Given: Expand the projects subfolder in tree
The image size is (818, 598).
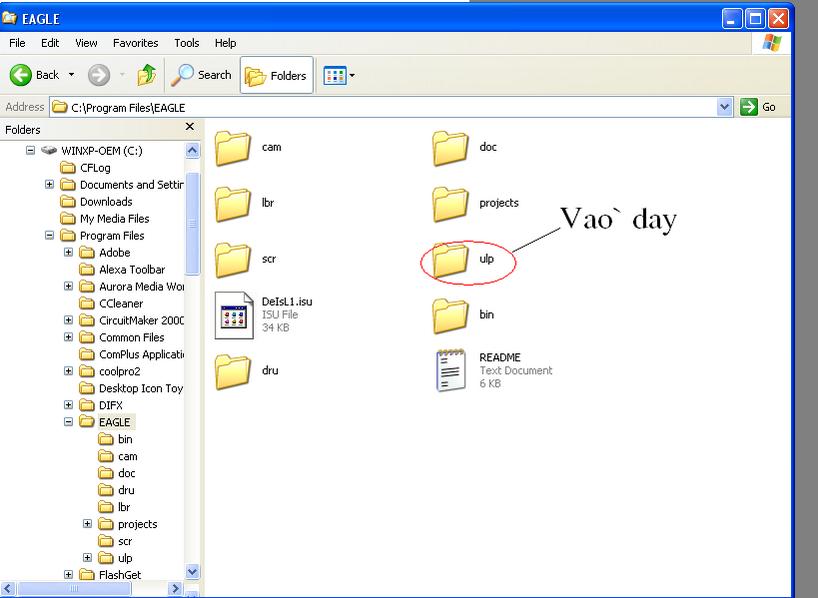Looking at the screenshot, I should tap(88, 523).
